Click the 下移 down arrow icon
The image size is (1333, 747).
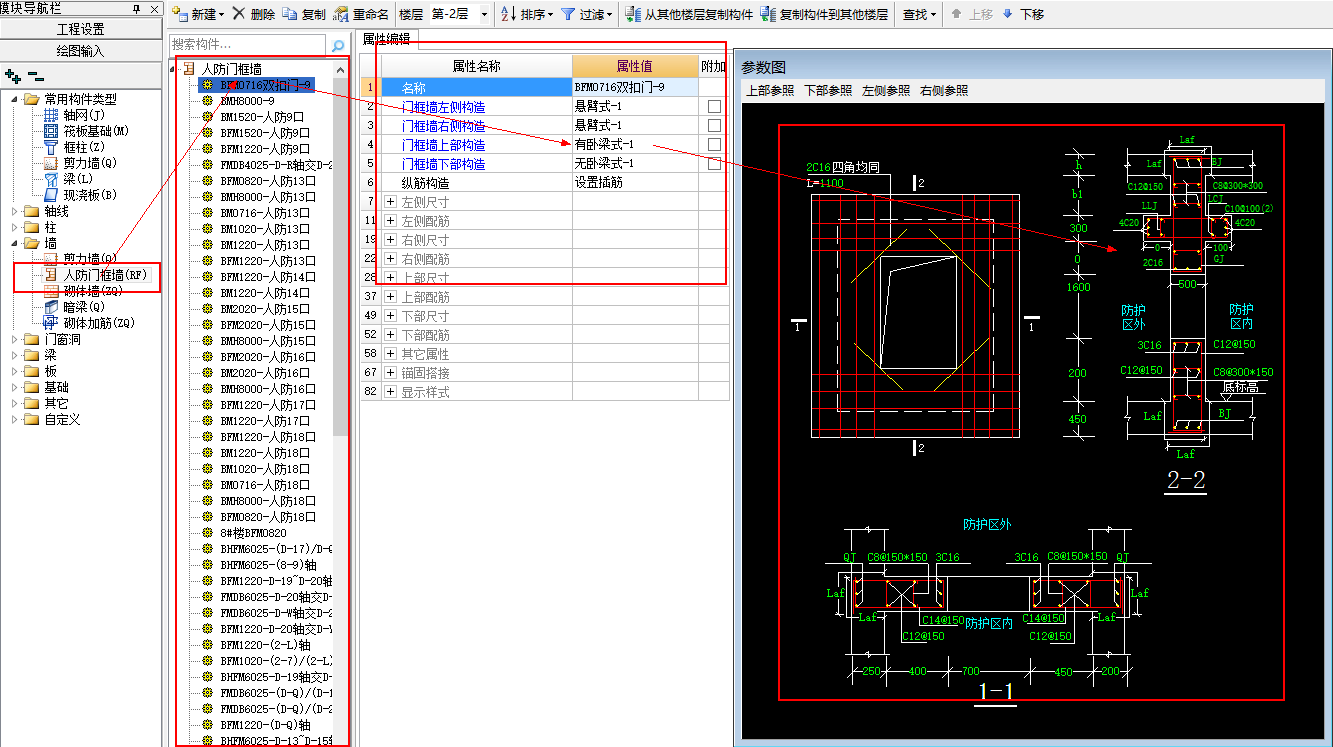point(1007,14)
